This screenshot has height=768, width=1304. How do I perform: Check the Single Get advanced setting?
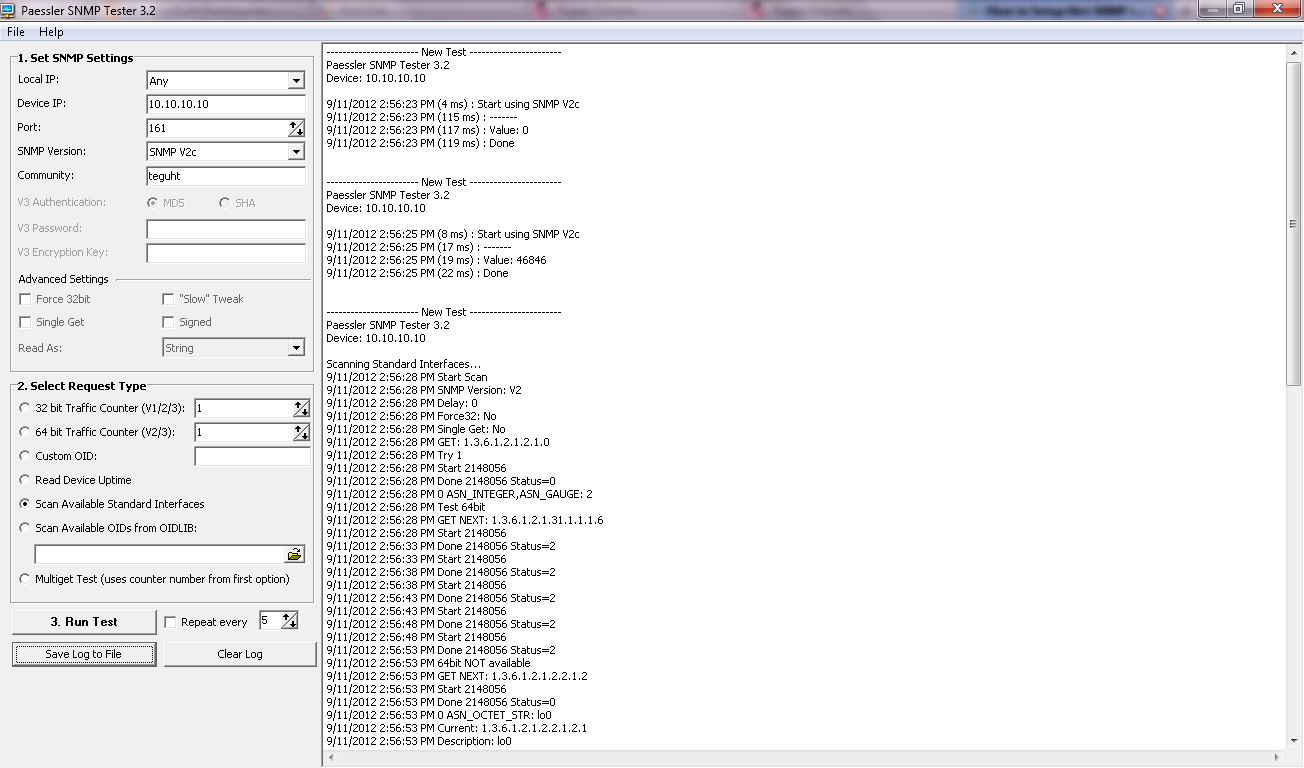(24, 322)
